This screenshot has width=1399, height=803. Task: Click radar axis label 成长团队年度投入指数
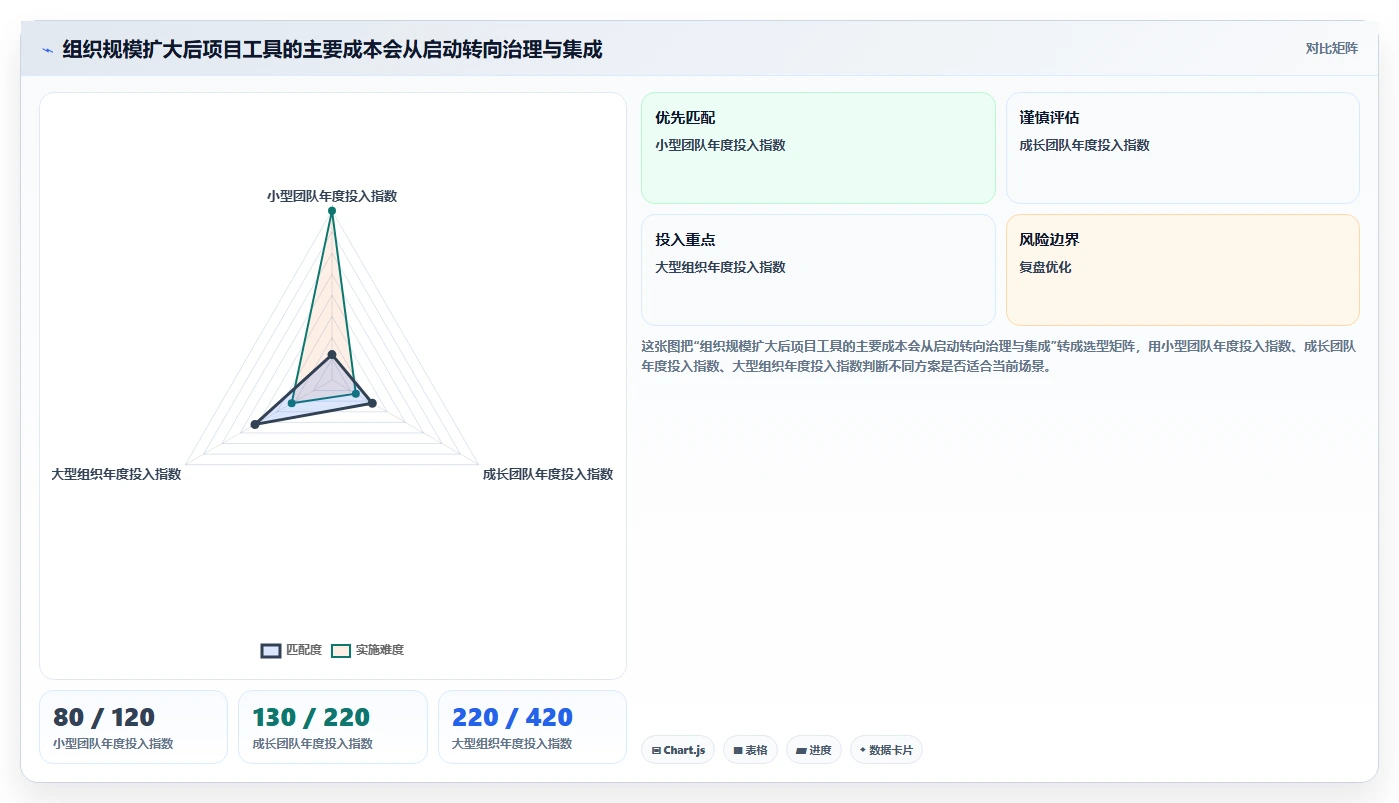(548, 474)
